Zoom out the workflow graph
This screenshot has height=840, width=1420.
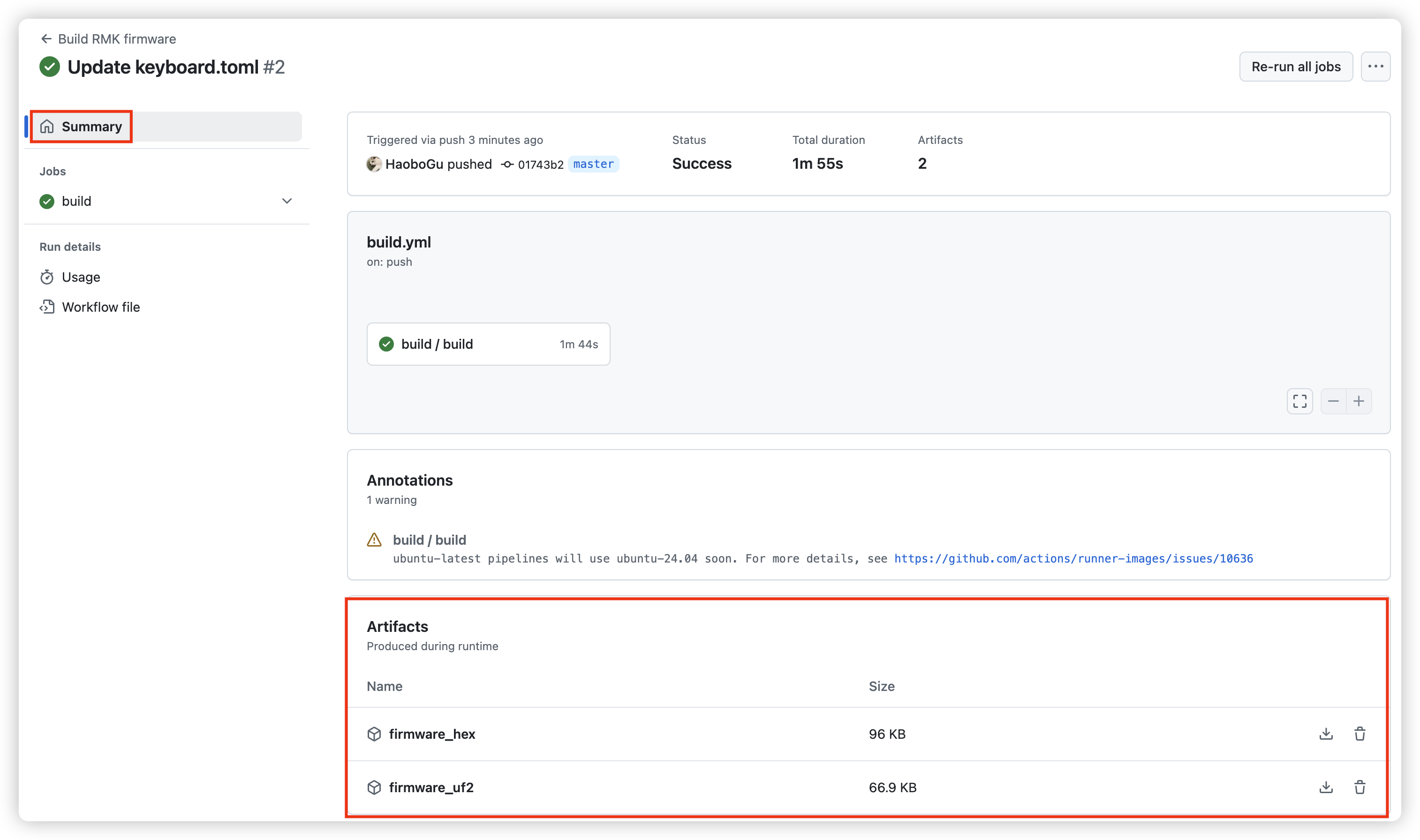[x=1333, y=401]
